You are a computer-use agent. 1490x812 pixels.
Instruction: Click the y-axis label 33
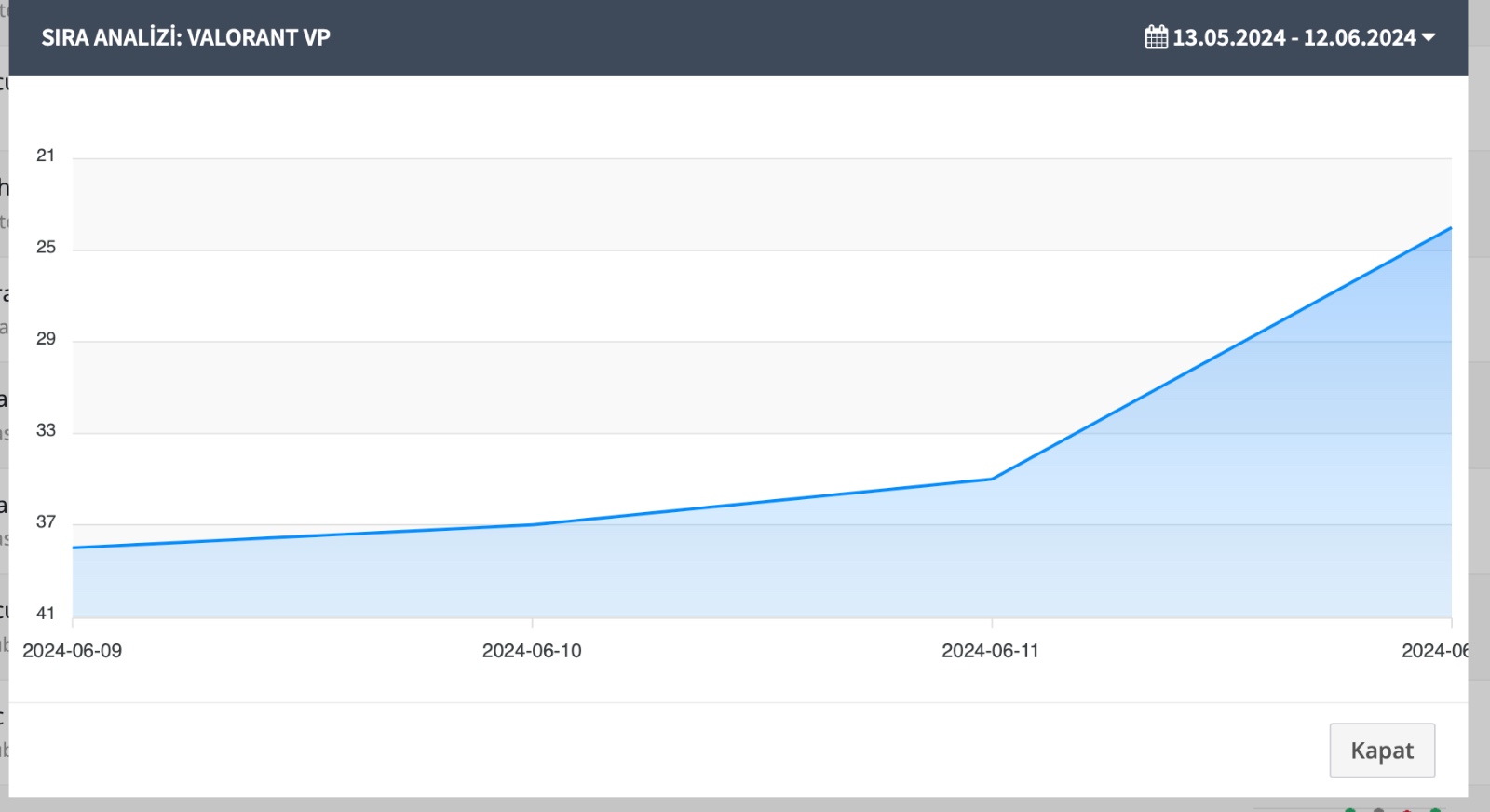coord(46,430)
